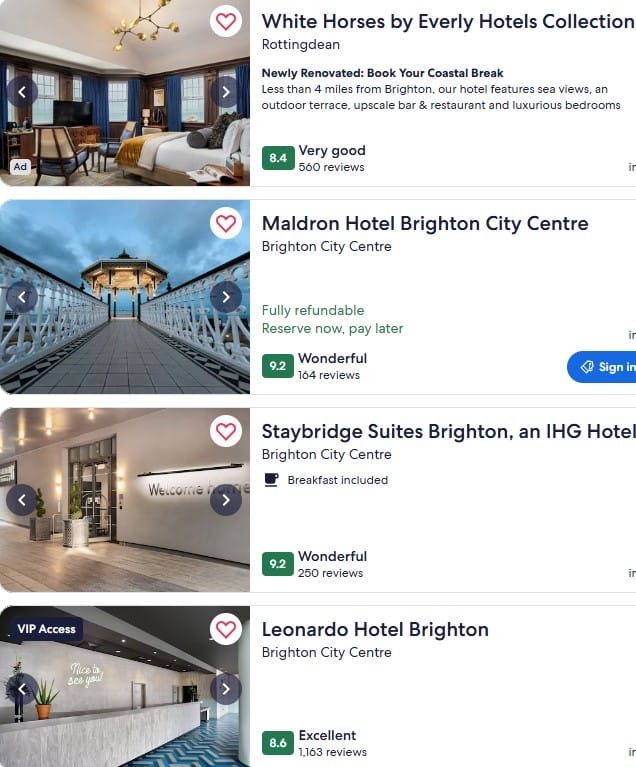Show next Leonardo Hotel Brighton photo
The height and width of the screenshot is (767, 636).
[x=226, y=689]
